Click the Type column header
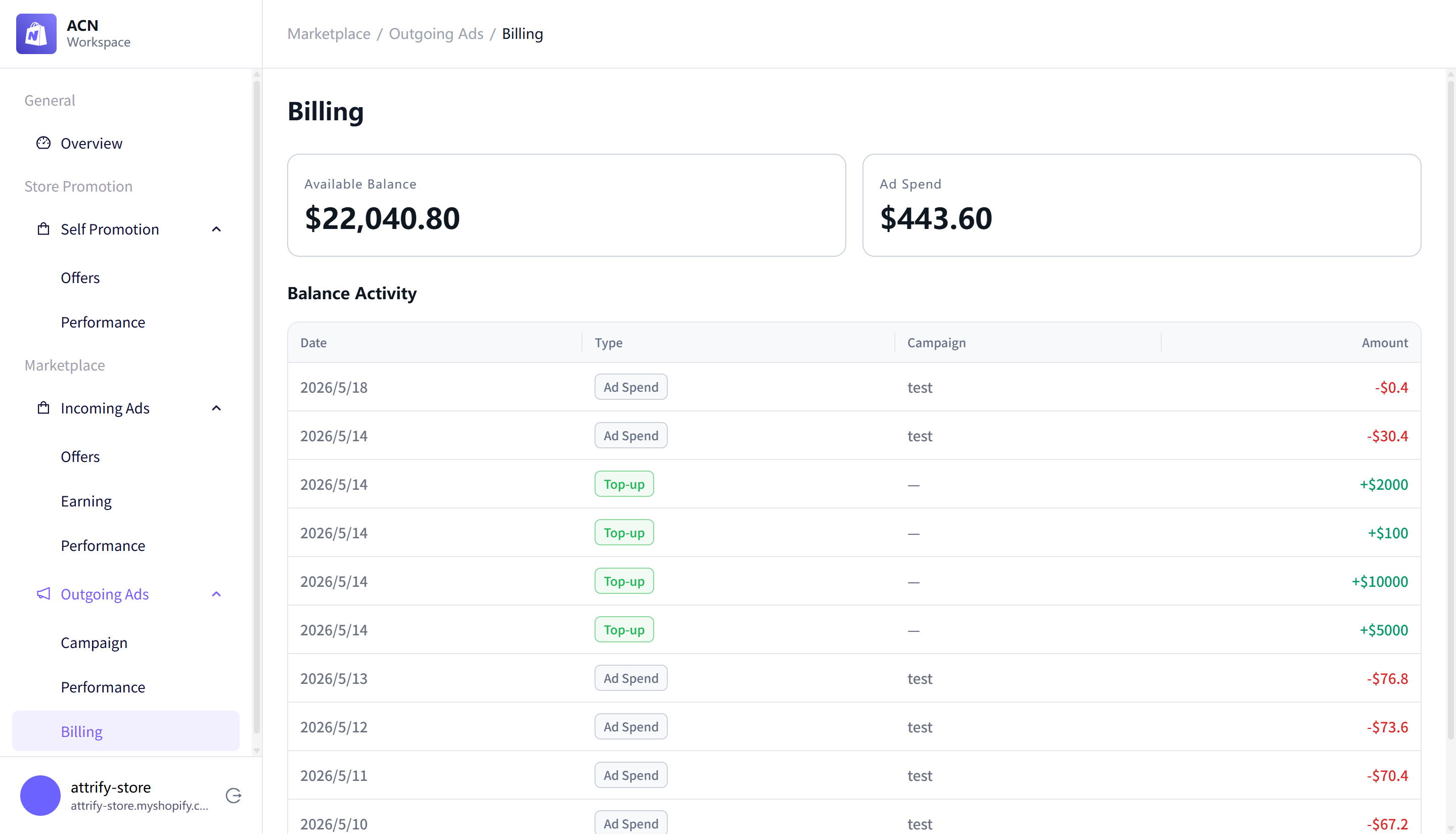Image resolution: width=1456 pixels, height=834 pixels. (x=608, y=343)
